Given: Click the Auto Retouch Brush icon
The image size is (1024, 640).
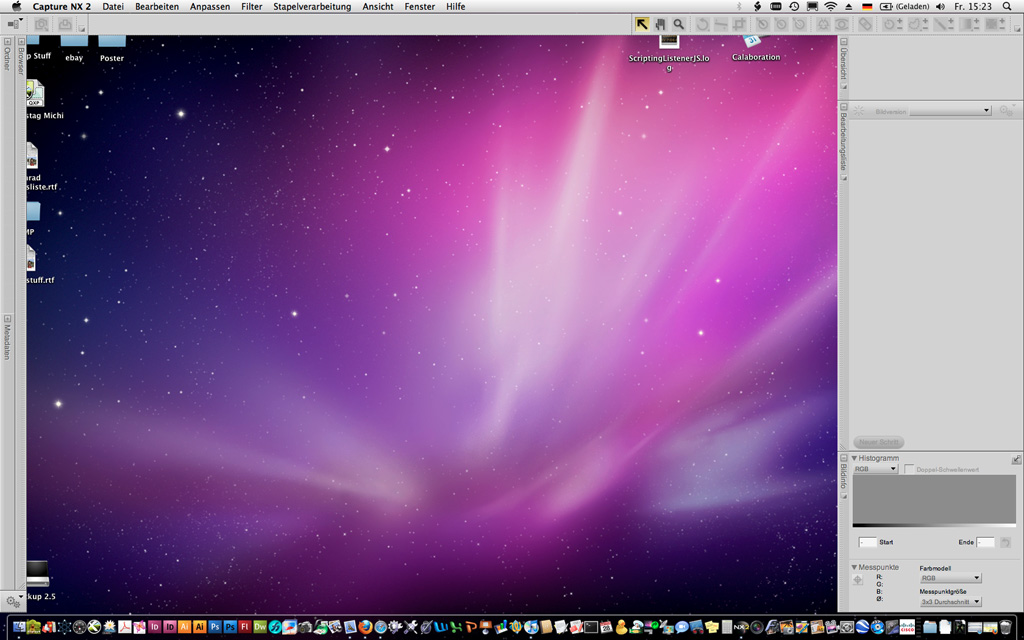Looking at the screenshot, I should [865, 24].
